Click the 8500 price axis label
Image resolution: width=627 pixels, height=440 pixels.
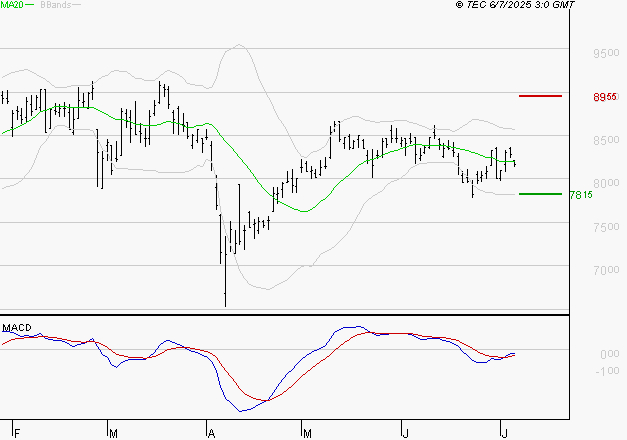tap(606, 140)
